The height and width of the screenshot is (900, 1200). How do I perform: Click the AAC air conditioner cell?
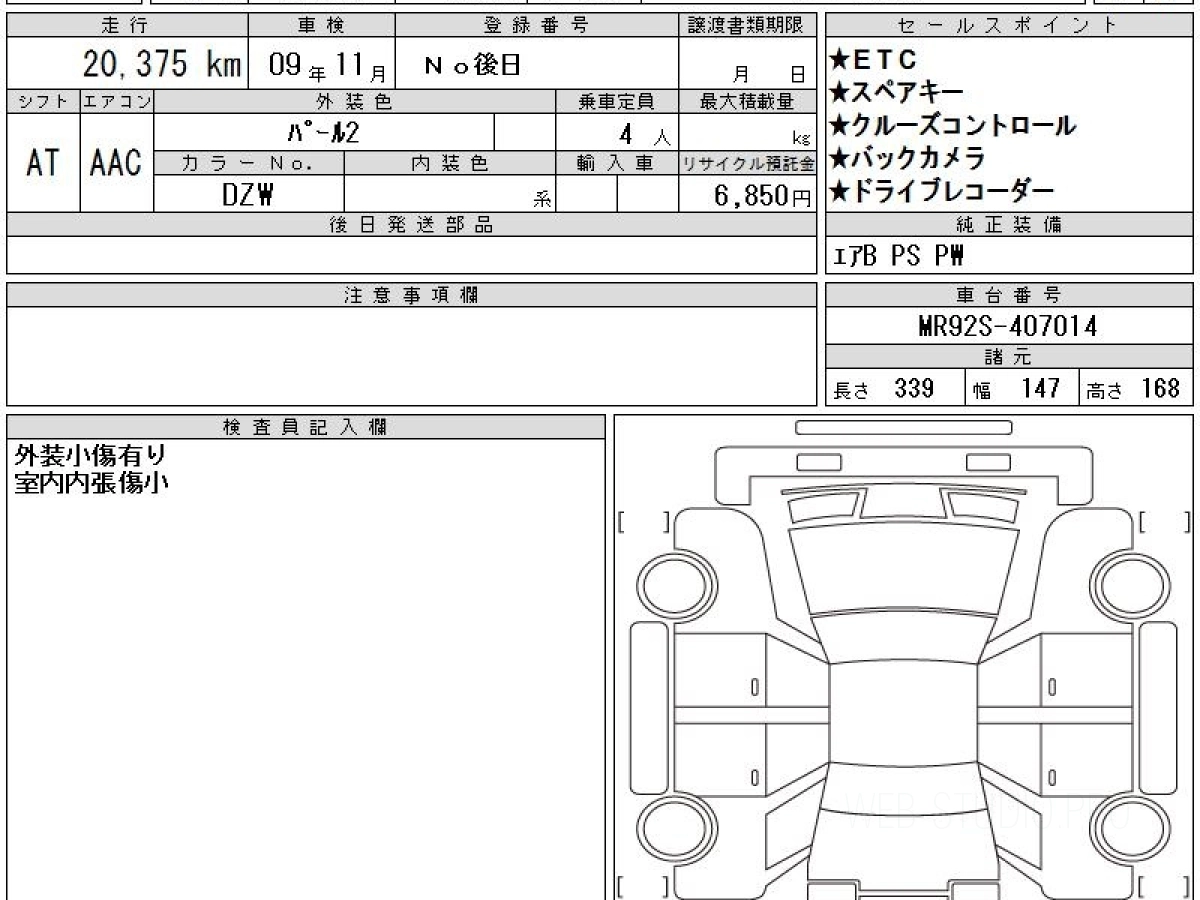tap(116, 163)
